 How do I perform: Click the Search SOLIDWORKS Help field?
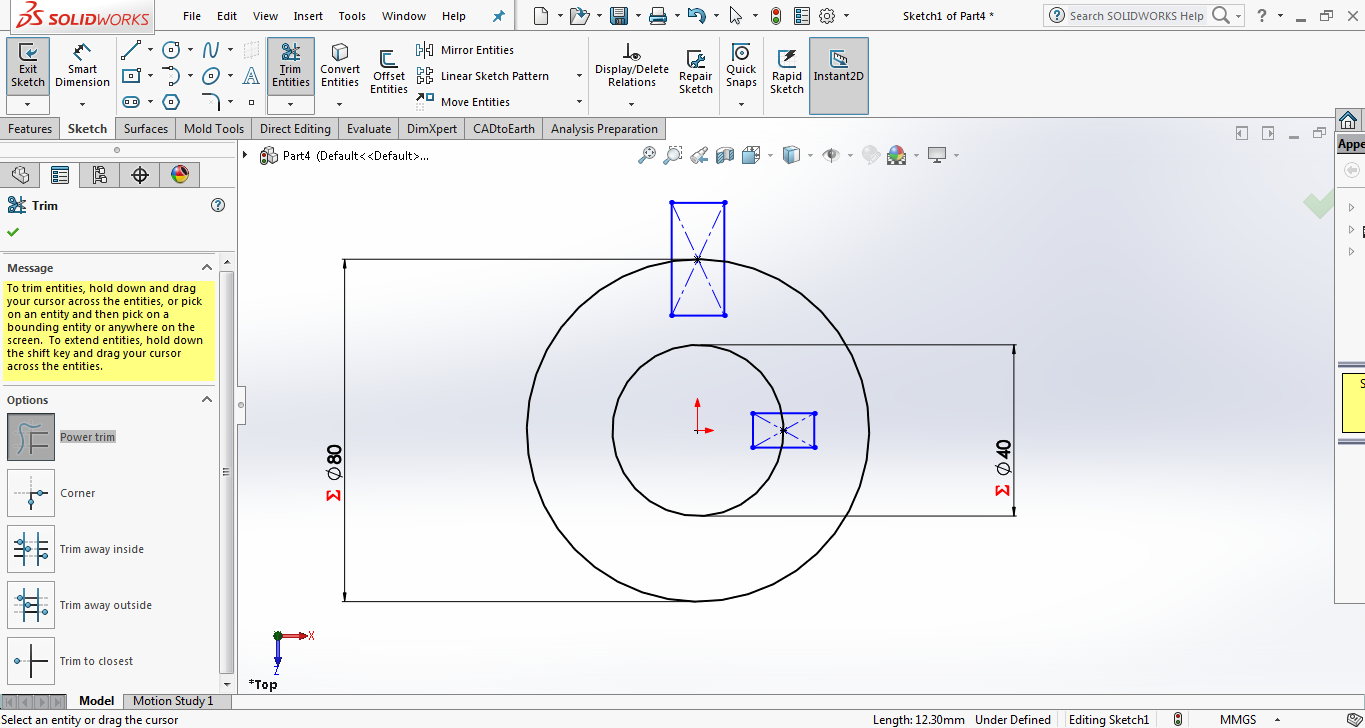point(1137,16)
